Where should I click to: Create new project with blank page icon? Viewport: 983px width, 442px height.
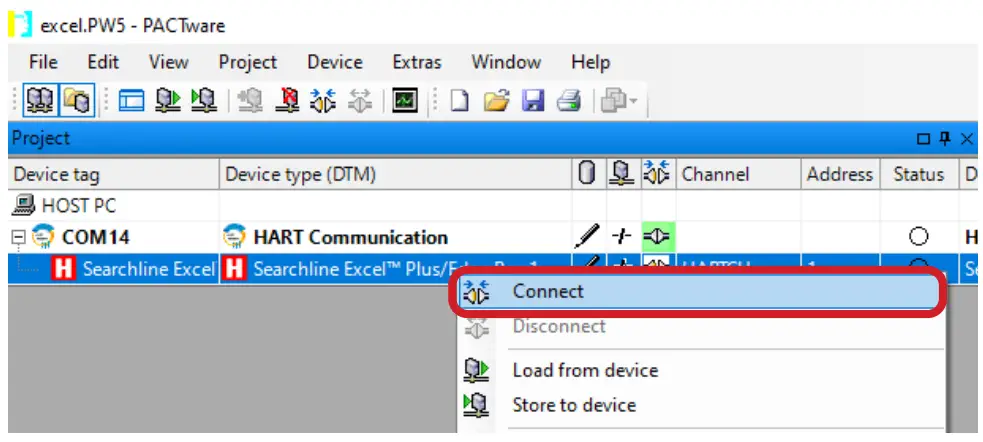[460, 100]
